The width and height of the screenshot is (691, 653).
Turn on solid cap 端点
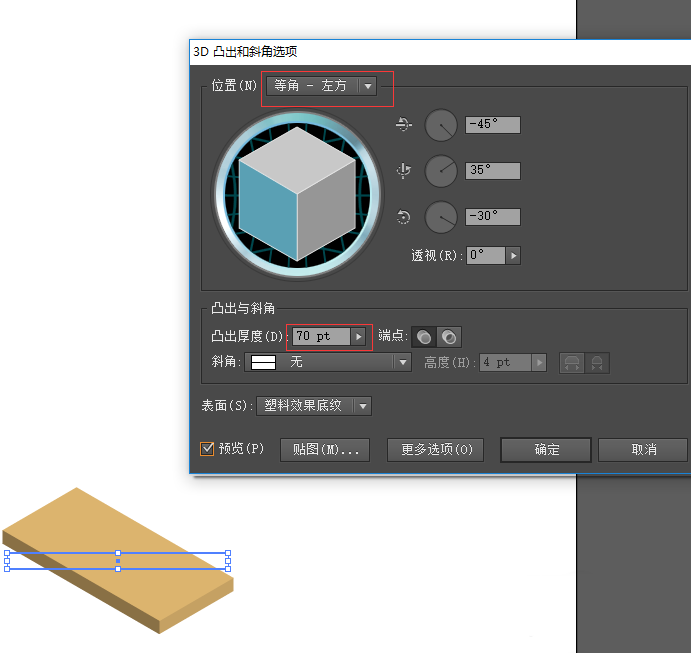click(x=424, y=337)
